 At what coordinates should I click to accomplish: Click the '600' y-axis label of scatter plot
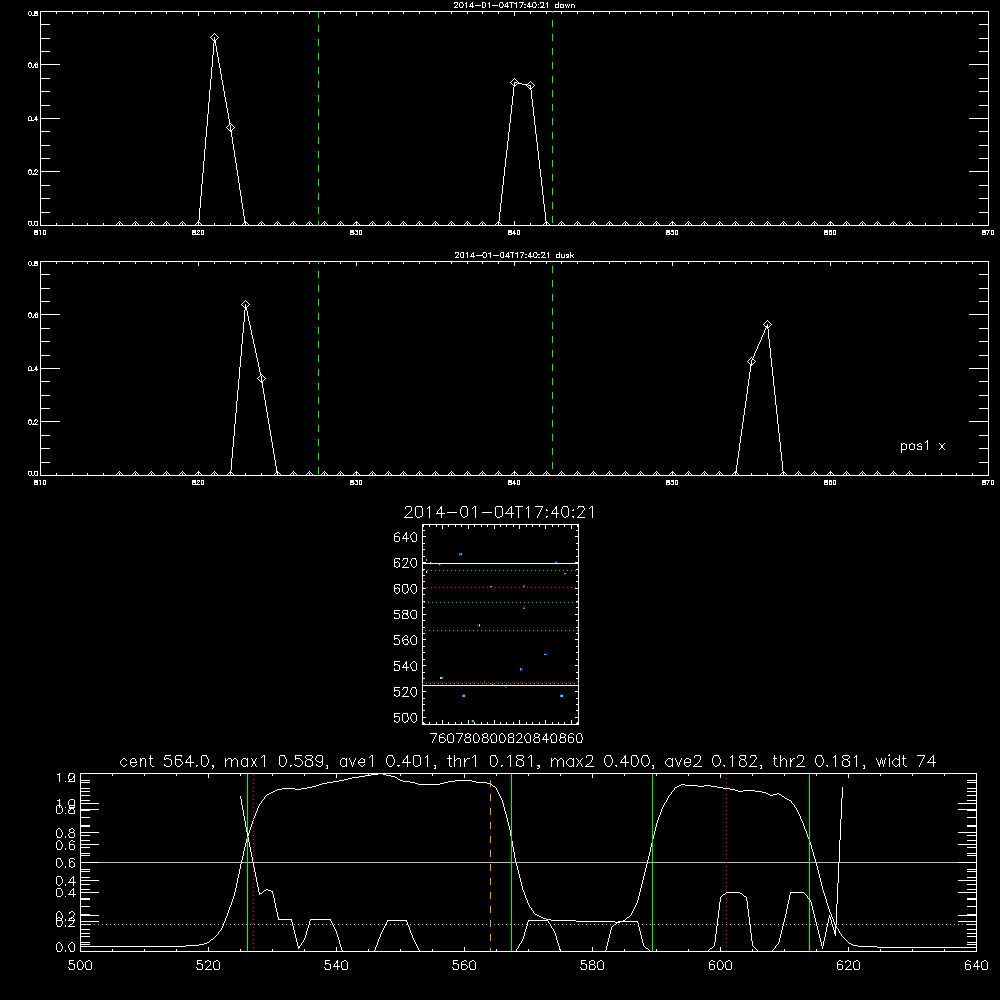pos(406,589)
